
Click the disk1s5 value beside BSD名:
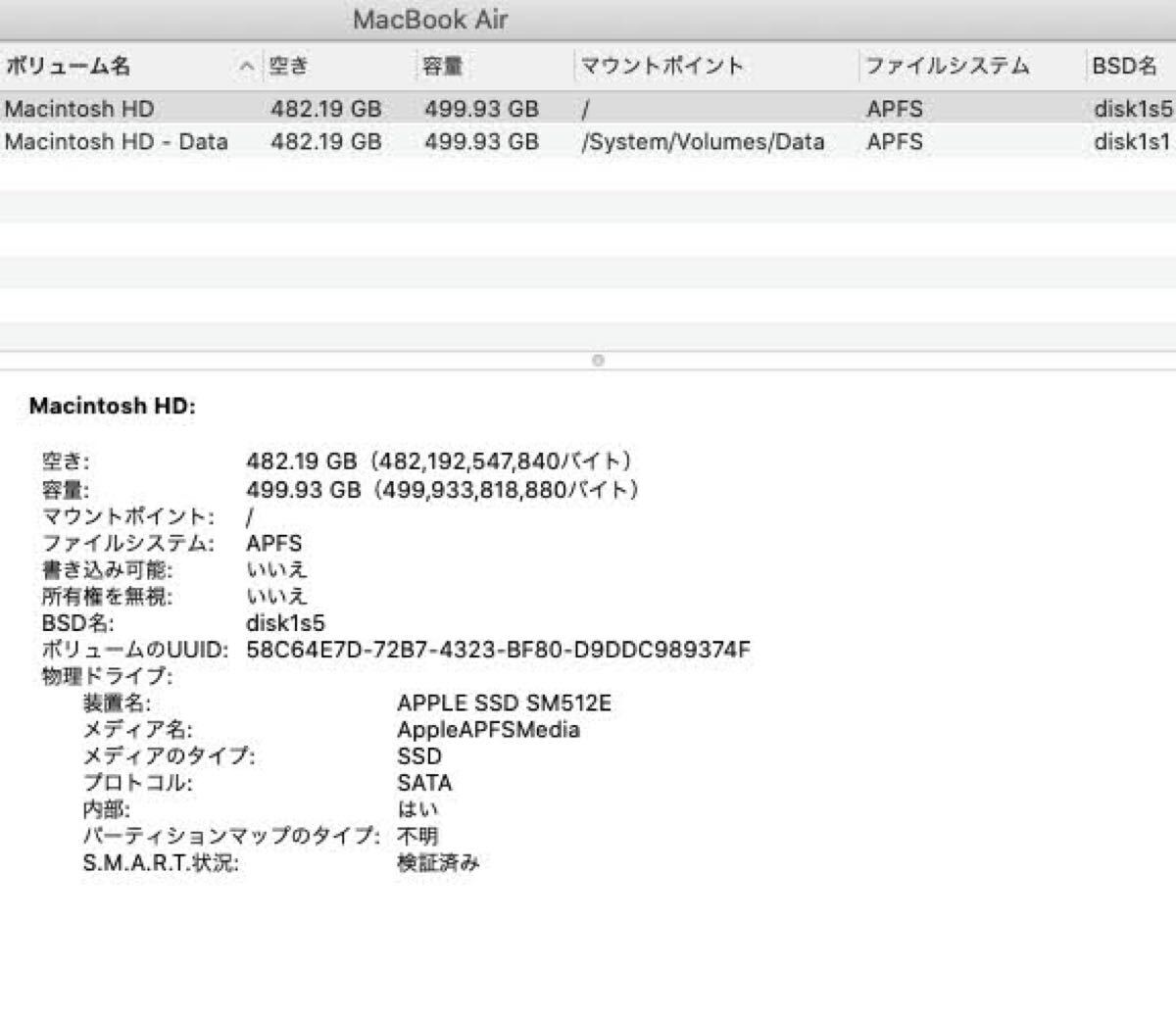285,623
